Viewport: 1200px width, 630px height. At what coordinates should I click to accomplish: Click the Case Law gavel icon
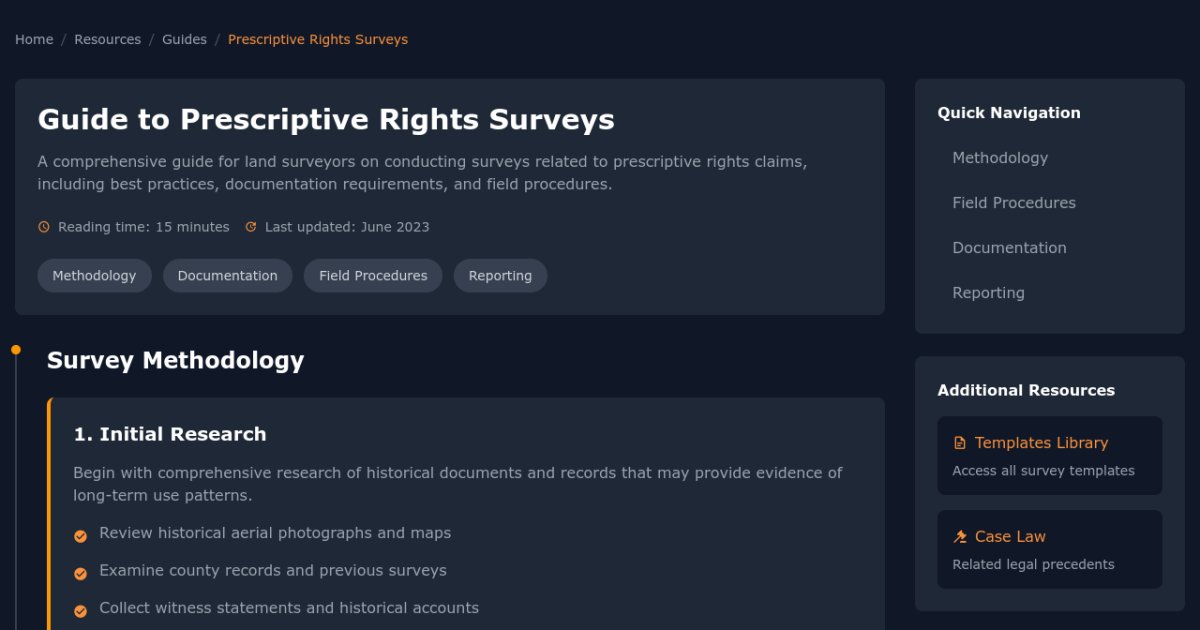coord(960,537)
